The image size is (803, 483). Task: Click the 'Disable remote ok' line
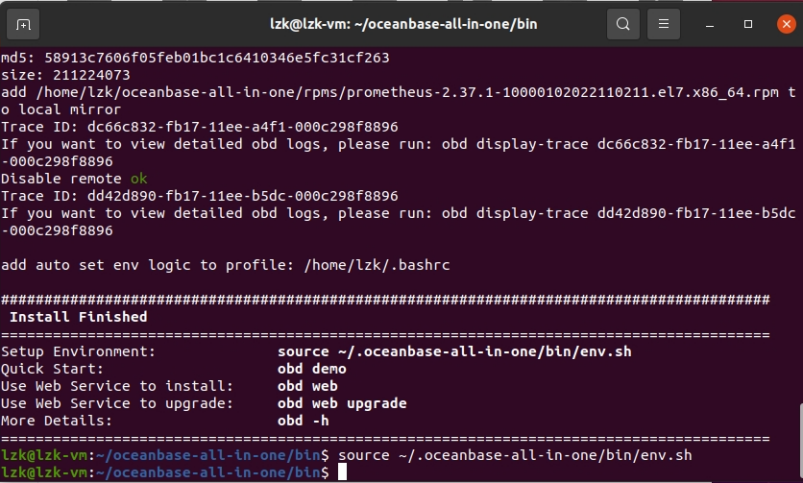click(x=74, y=178)
